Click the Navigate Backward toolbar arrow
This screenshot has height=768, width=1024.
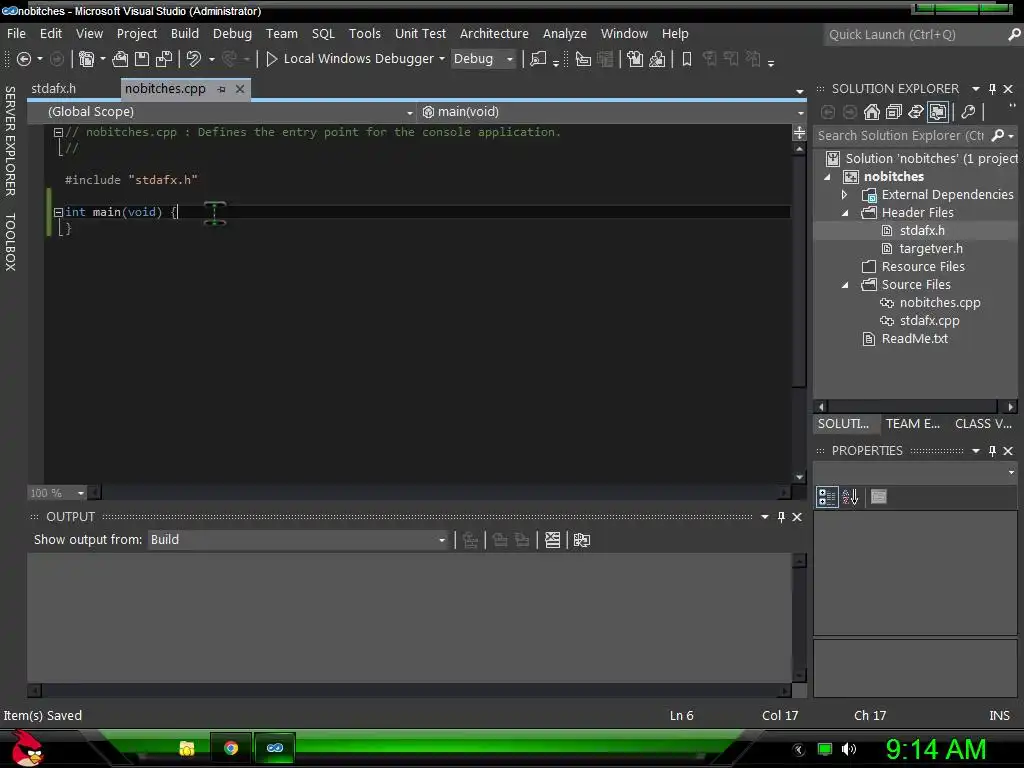tap(24, 59)
